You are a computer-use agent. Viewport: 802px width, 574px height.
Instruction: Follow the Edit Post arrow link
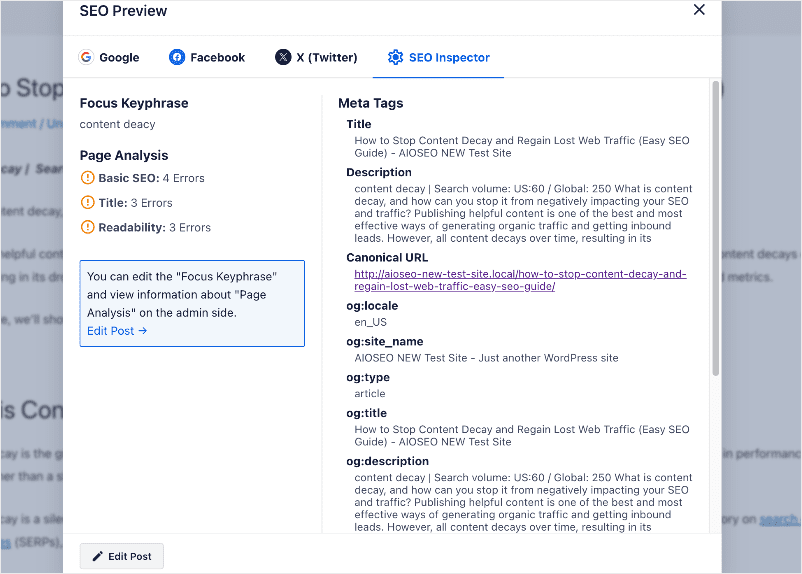pos(117,331)
